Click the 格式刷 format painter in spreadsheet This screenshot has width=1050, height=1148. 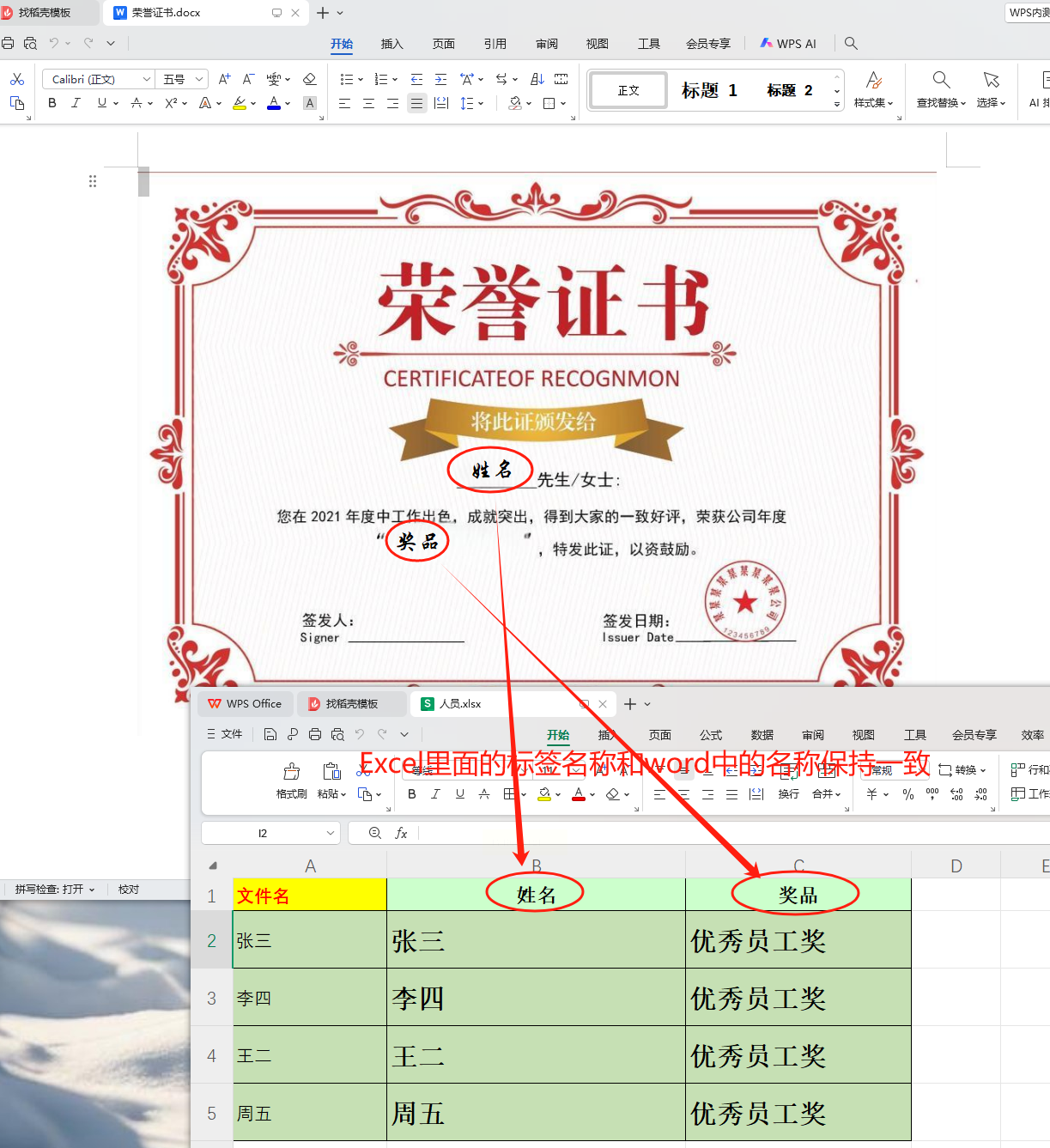pos(291,781)
